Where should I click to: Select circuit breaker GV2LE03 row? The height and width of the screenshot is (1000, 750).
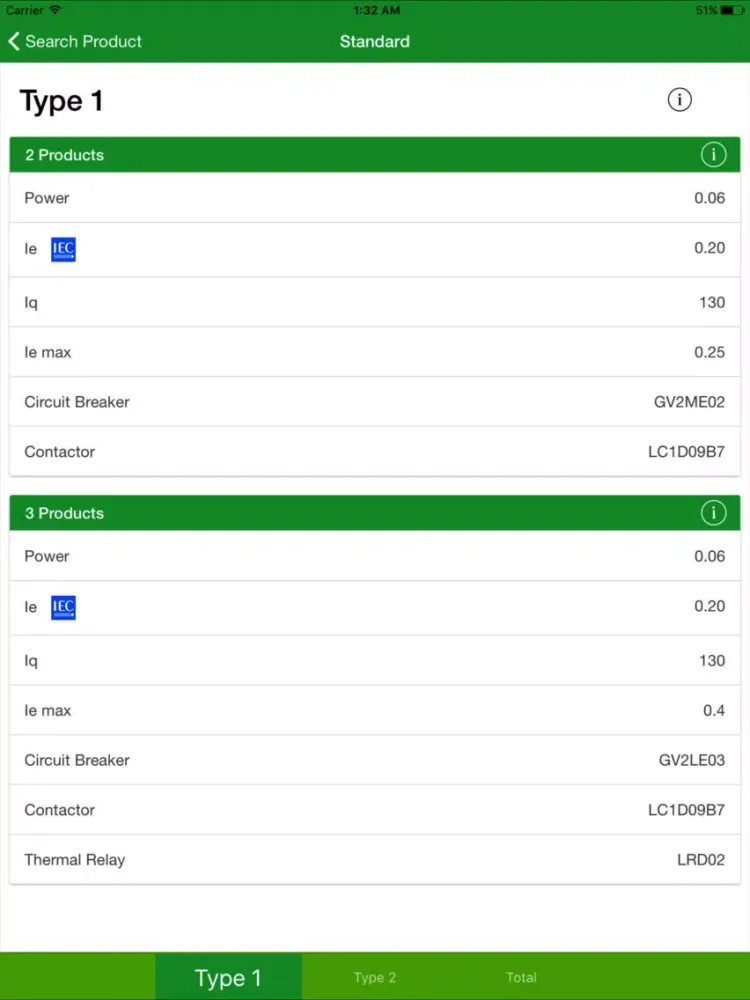375,760
